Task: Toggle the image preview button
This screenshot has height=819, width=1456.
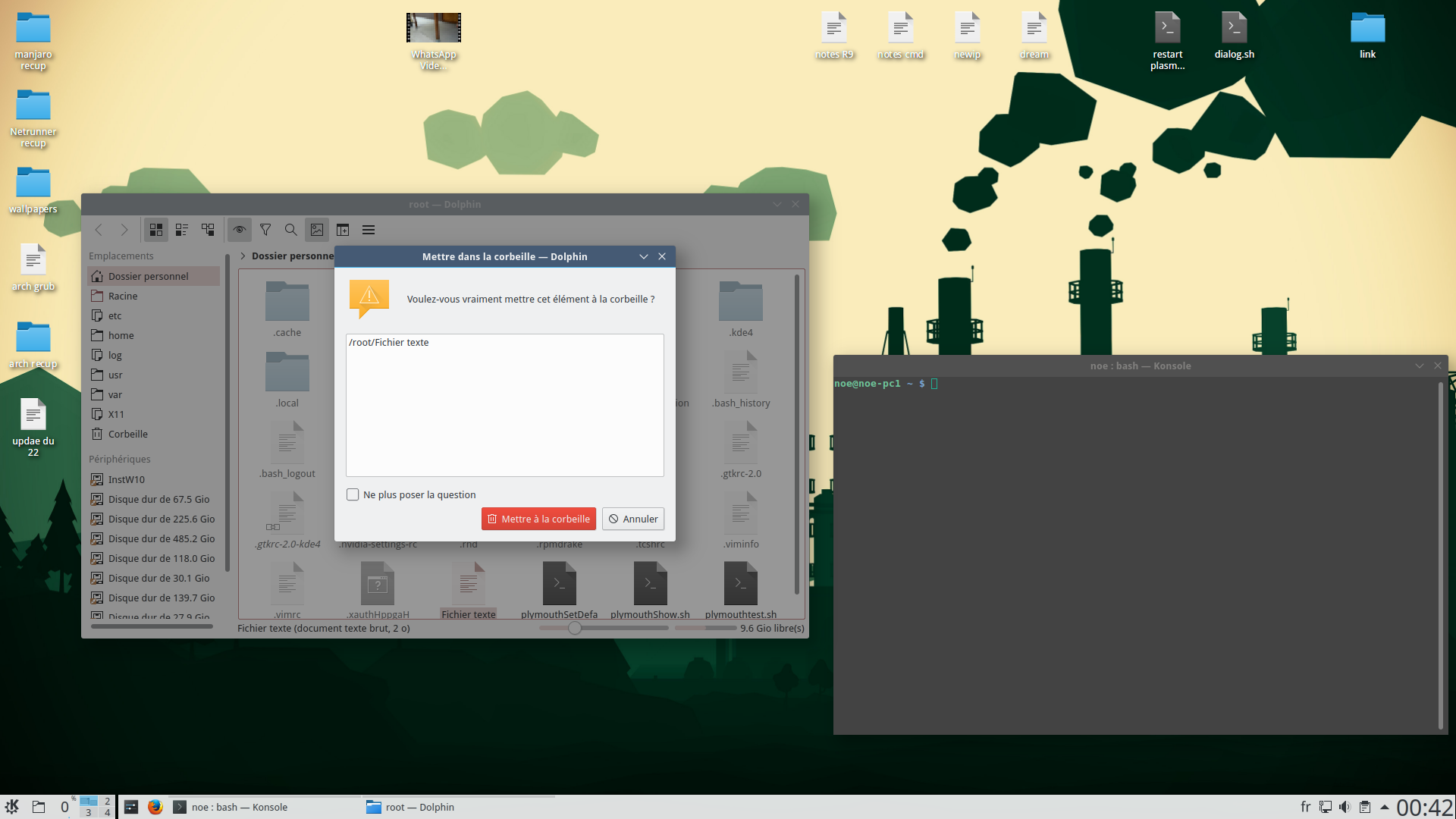Action: coord(317,230)
